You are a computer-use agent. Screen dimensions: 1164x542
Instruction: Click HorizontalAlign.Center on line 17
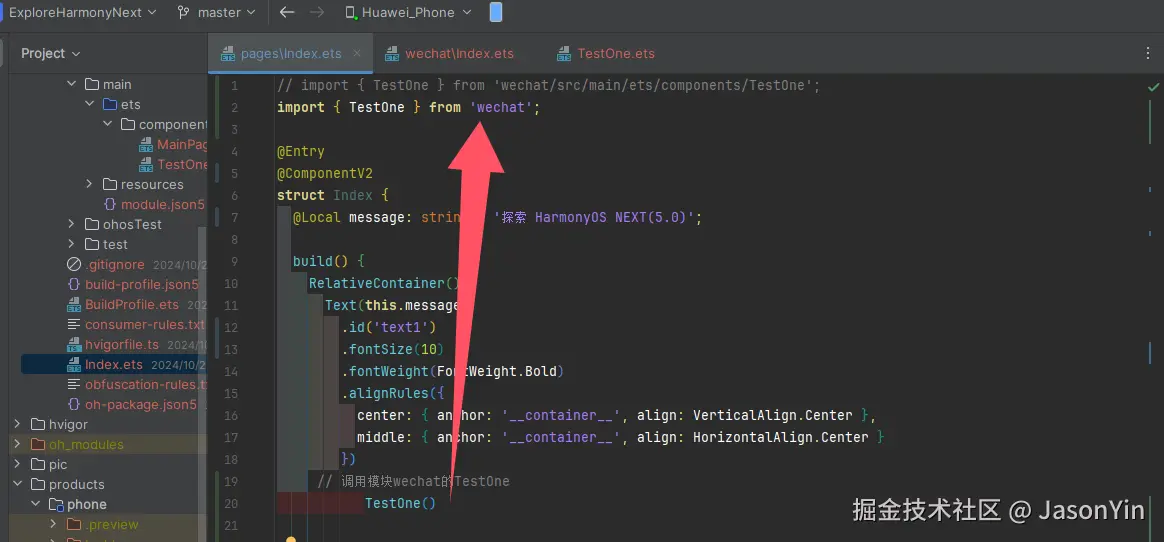coord(781,437)
